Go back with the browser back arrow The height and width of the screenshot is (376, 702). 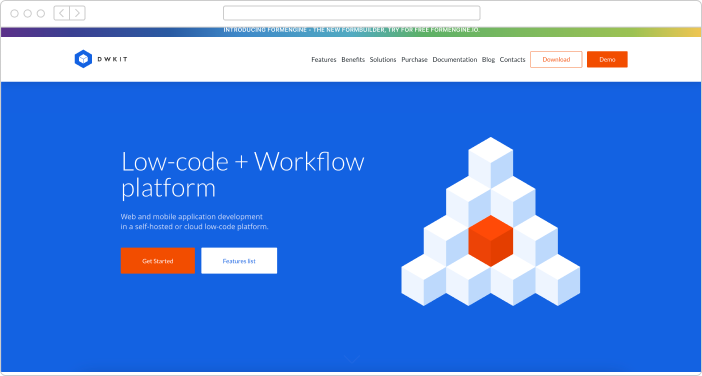[62, 13]
